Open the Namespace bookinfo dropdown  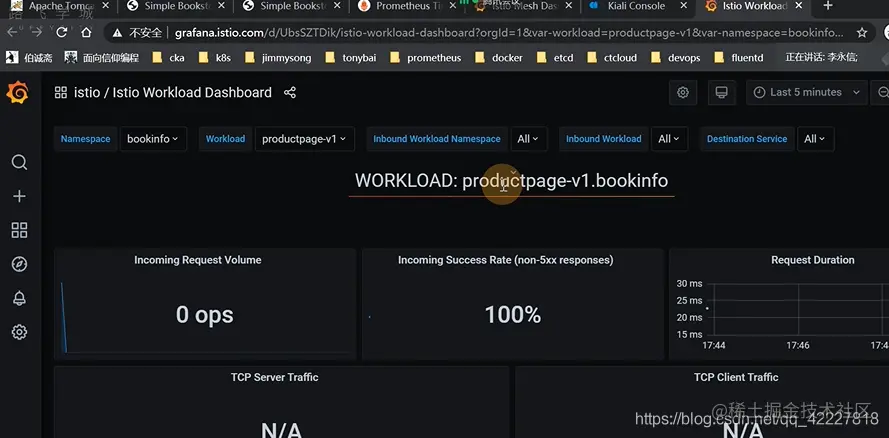pos(153,139)
